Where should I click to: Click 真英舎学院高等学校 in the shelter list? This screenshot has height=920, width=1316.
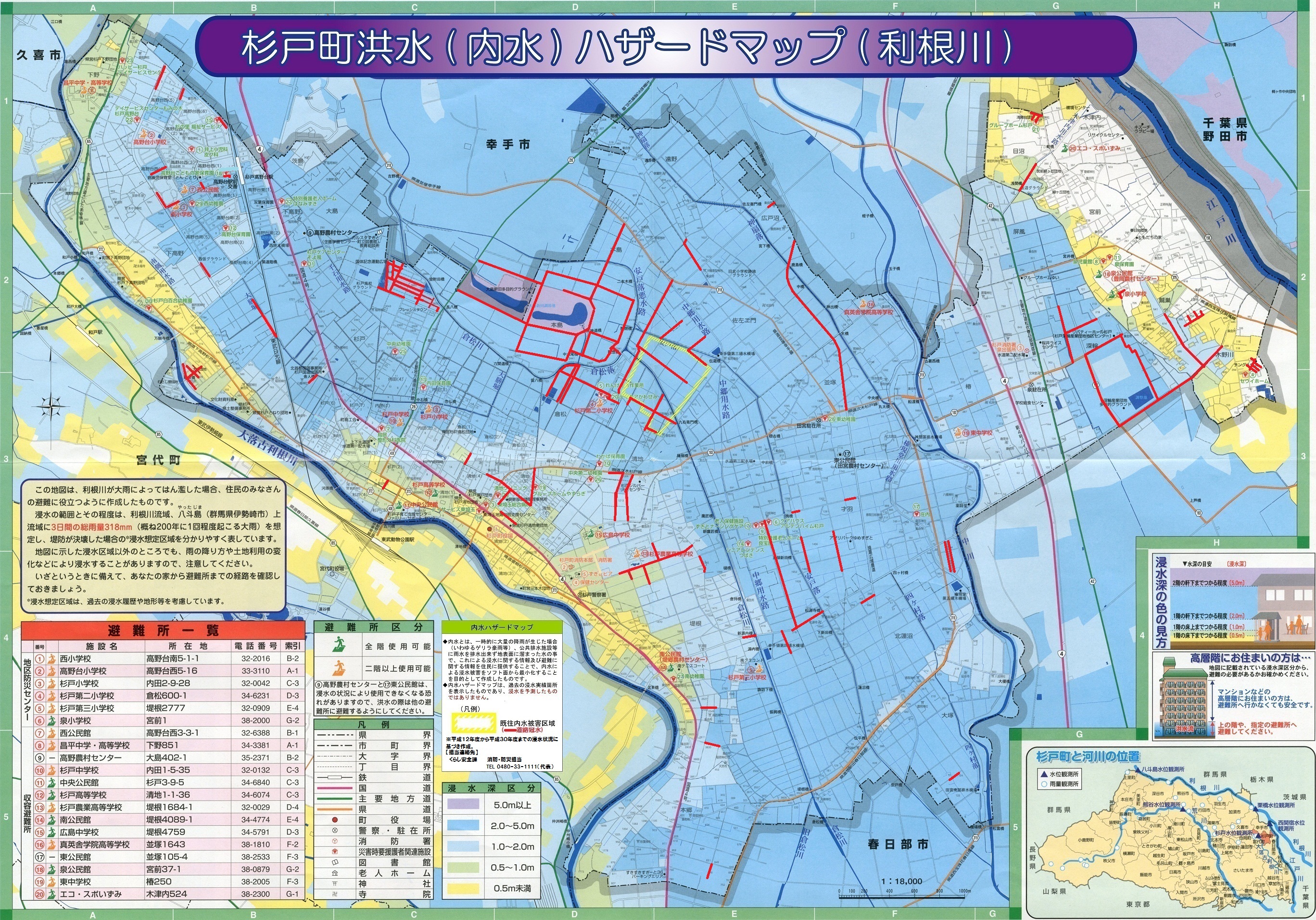pyautogui.click(x=95, y=844)
